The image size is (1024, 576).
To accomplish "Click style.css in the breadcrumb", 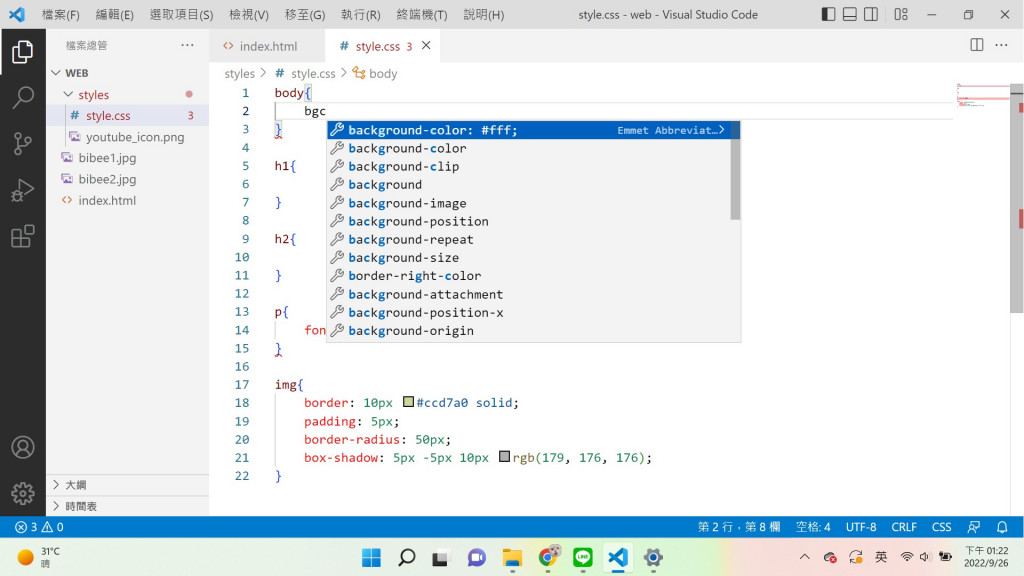I will (x=313, y=74).
